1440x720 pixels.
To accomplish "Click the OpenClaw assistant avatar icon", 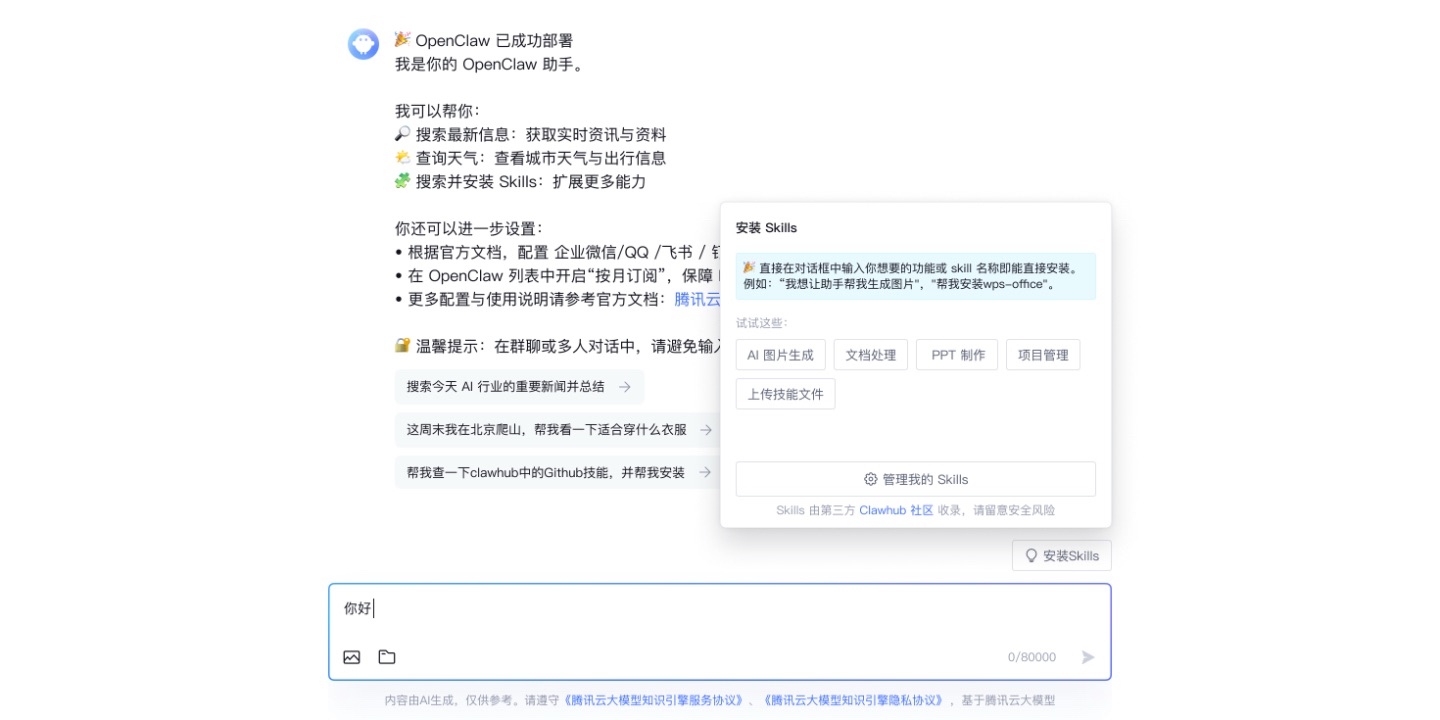I will (363, 44).
